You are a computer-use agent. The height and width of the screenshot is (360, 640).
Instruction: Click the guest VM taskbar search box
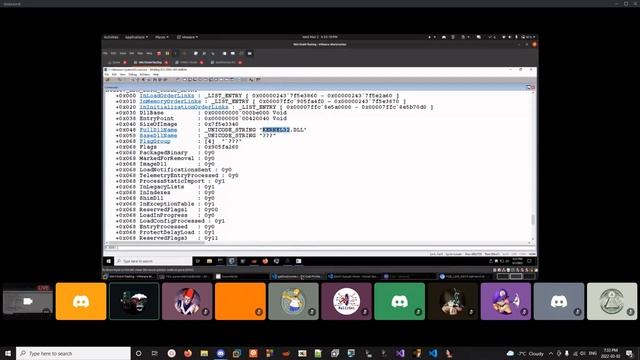(x=153, y=261)
